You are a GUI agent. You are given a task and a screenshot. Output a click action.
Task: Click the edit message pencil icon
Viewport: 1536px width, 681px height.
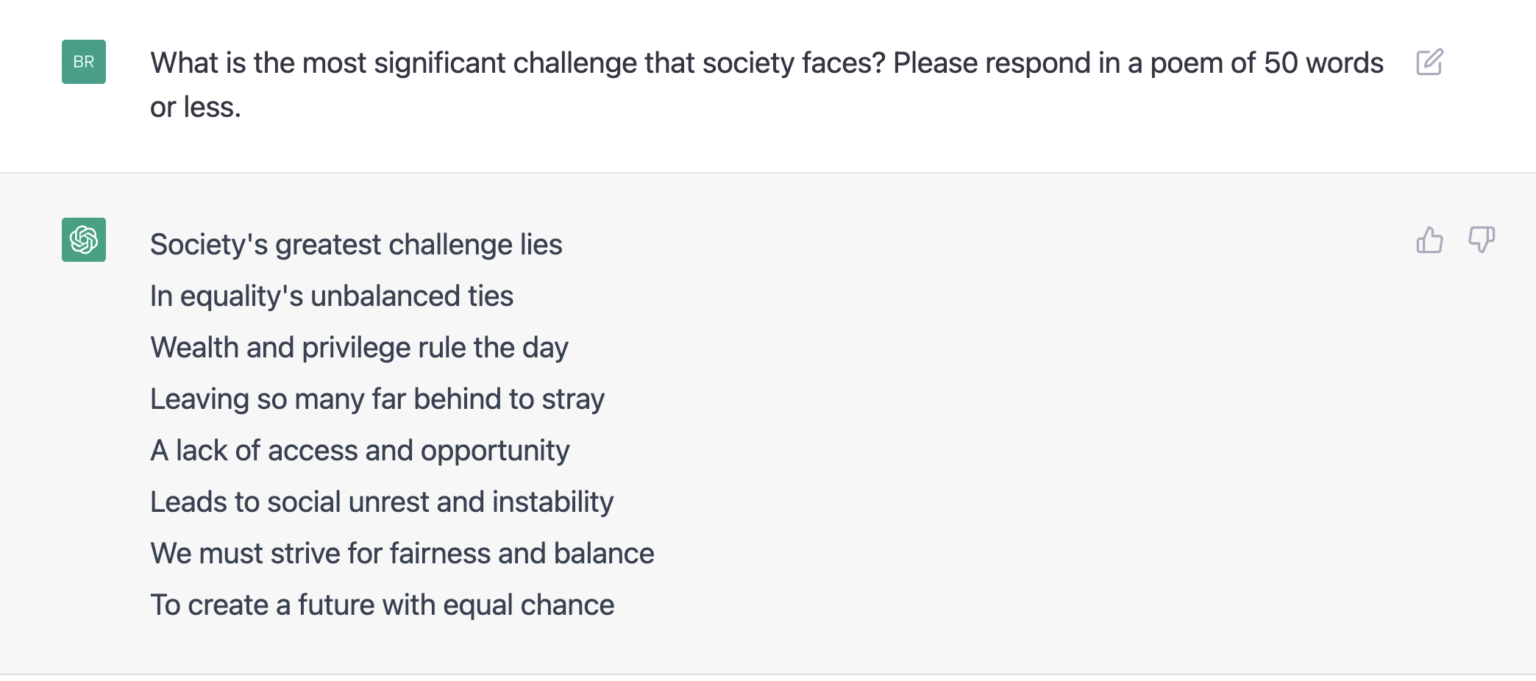pos(1429,62)
